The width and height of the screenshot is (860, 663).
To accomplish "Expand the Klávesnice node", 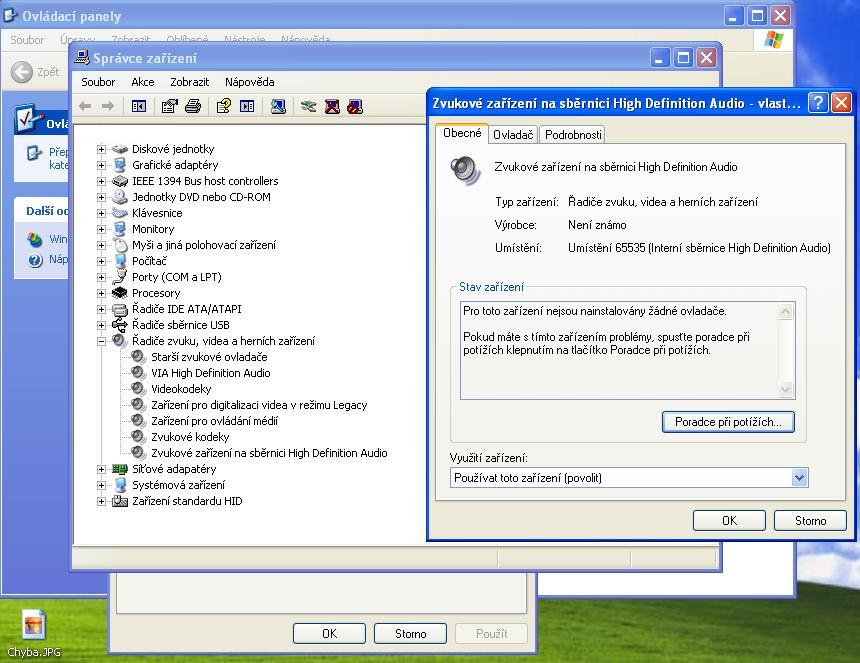I will pos(101,213).
